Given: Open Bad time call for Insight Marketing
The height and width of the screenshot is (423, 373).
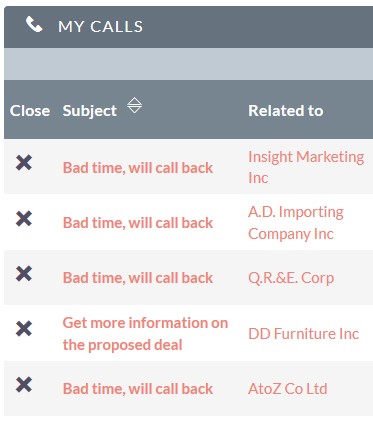Looking at the screenshot, I should 138,168.
